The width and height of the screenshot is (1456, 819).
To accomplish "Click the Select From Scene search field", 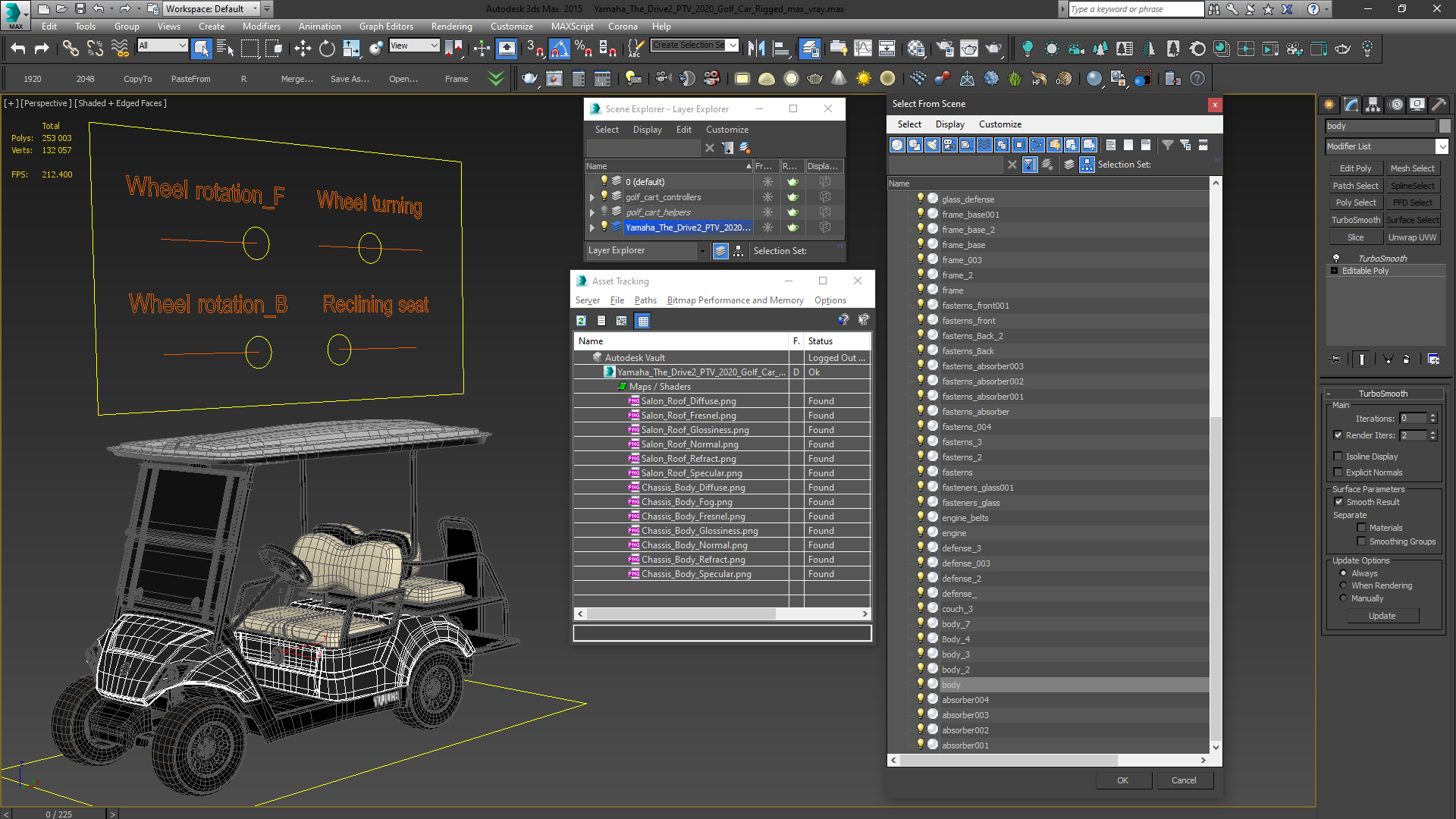I will tap(946, 165).
